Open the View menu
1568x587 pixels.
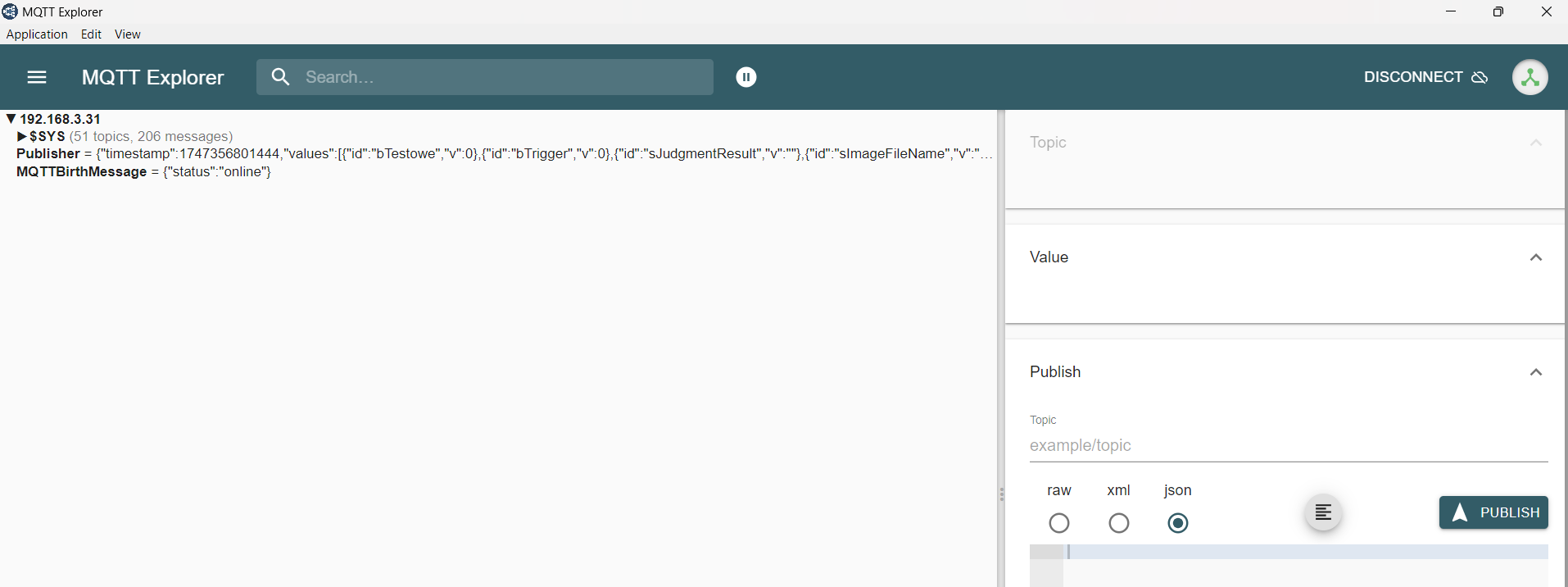coord(127,34)
